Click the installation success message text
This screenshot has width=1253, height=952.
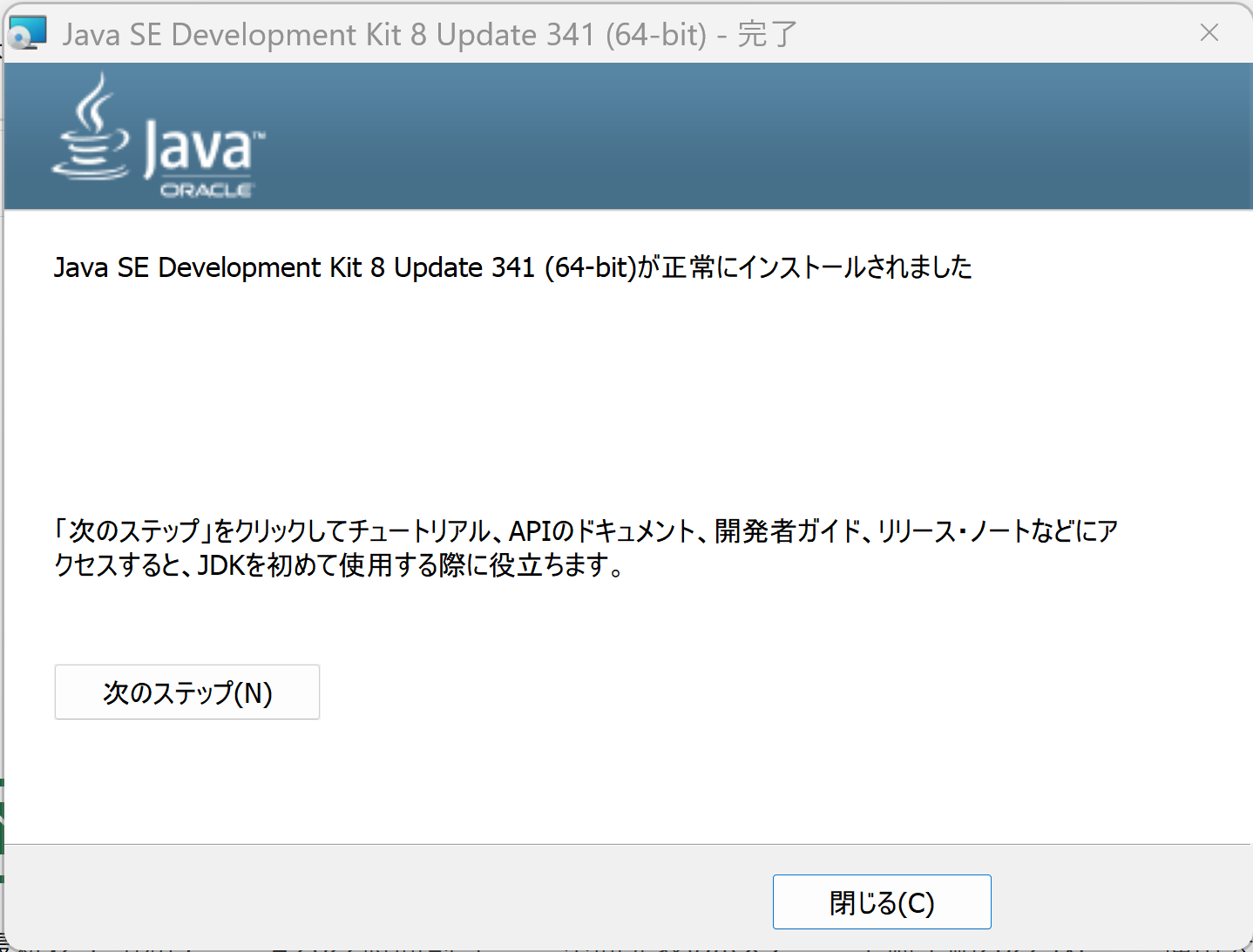[x=512, y=267]
